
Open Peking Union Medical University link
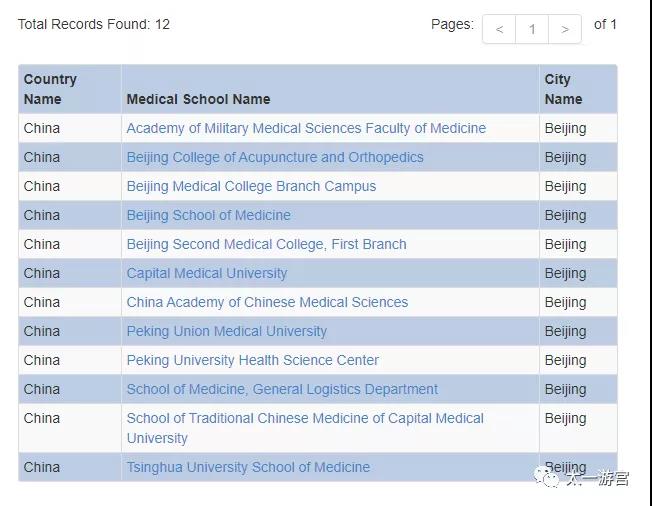[x=227, y=331]
